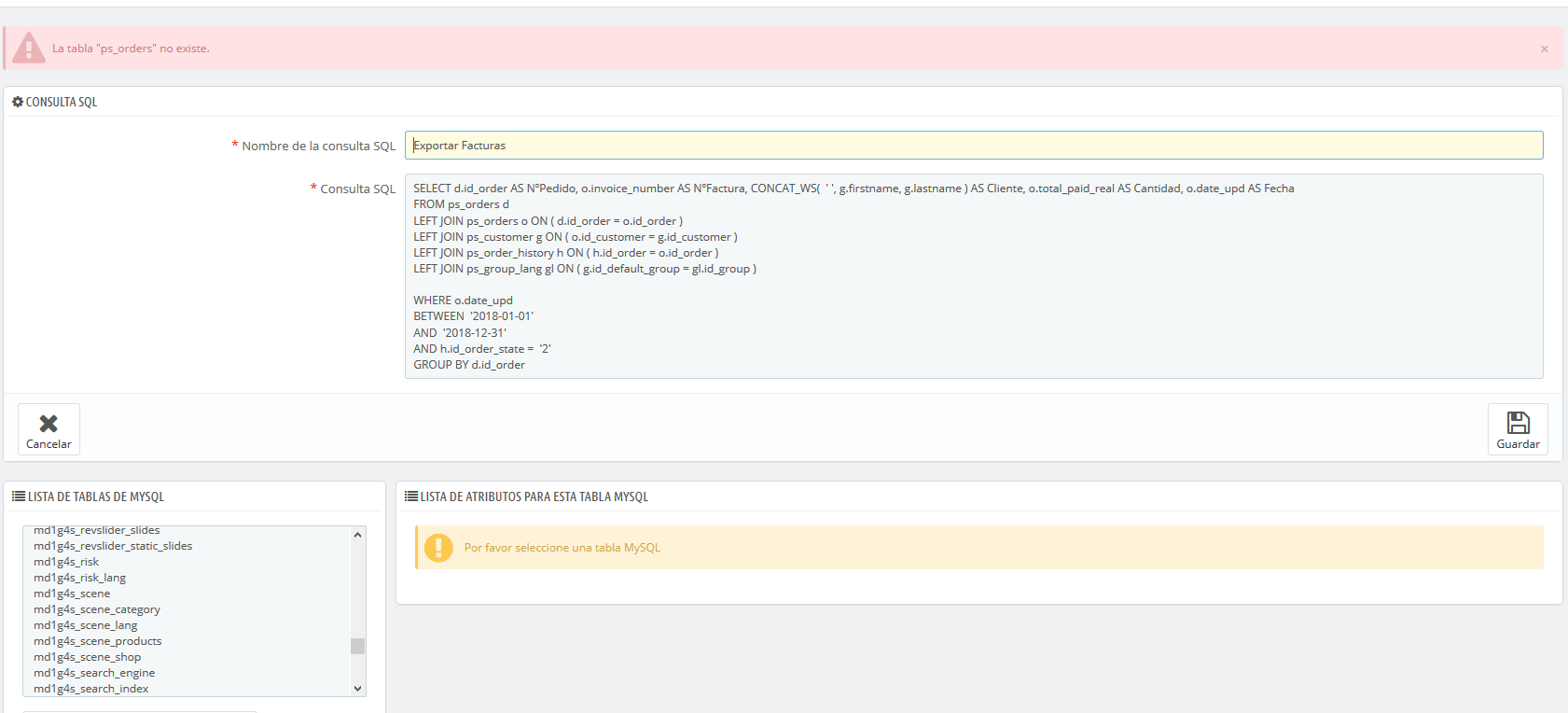
Task: Click the table list scrollbar thumb
Action: 357,646
